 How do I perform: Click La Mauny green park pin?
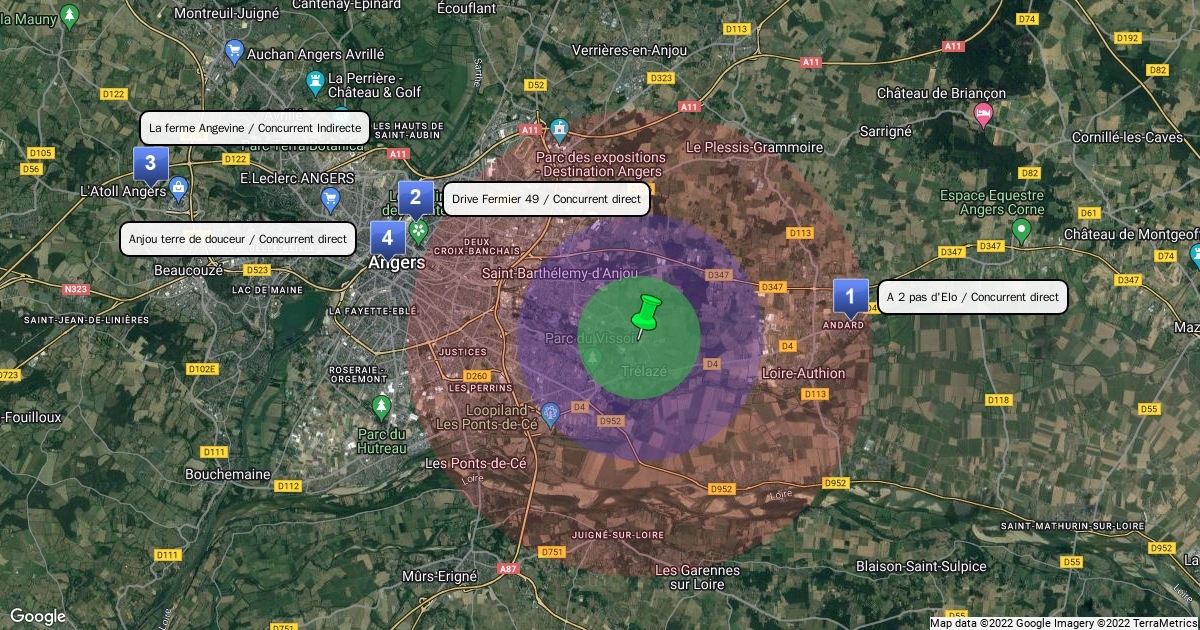(69, 15)
